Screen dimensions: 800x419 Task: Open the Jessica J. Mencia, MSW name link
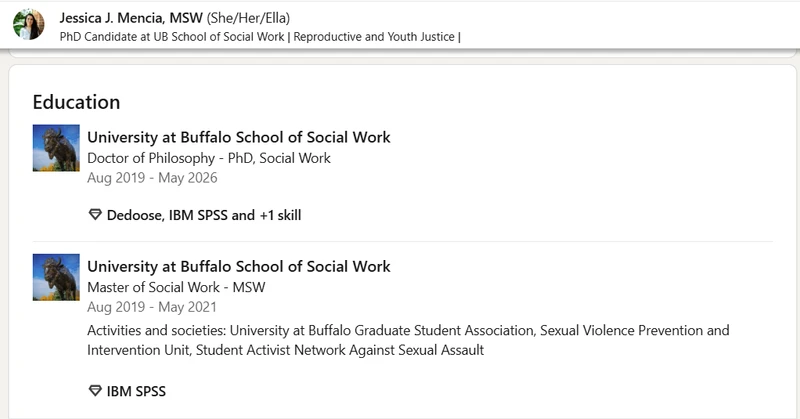(131, 18)
